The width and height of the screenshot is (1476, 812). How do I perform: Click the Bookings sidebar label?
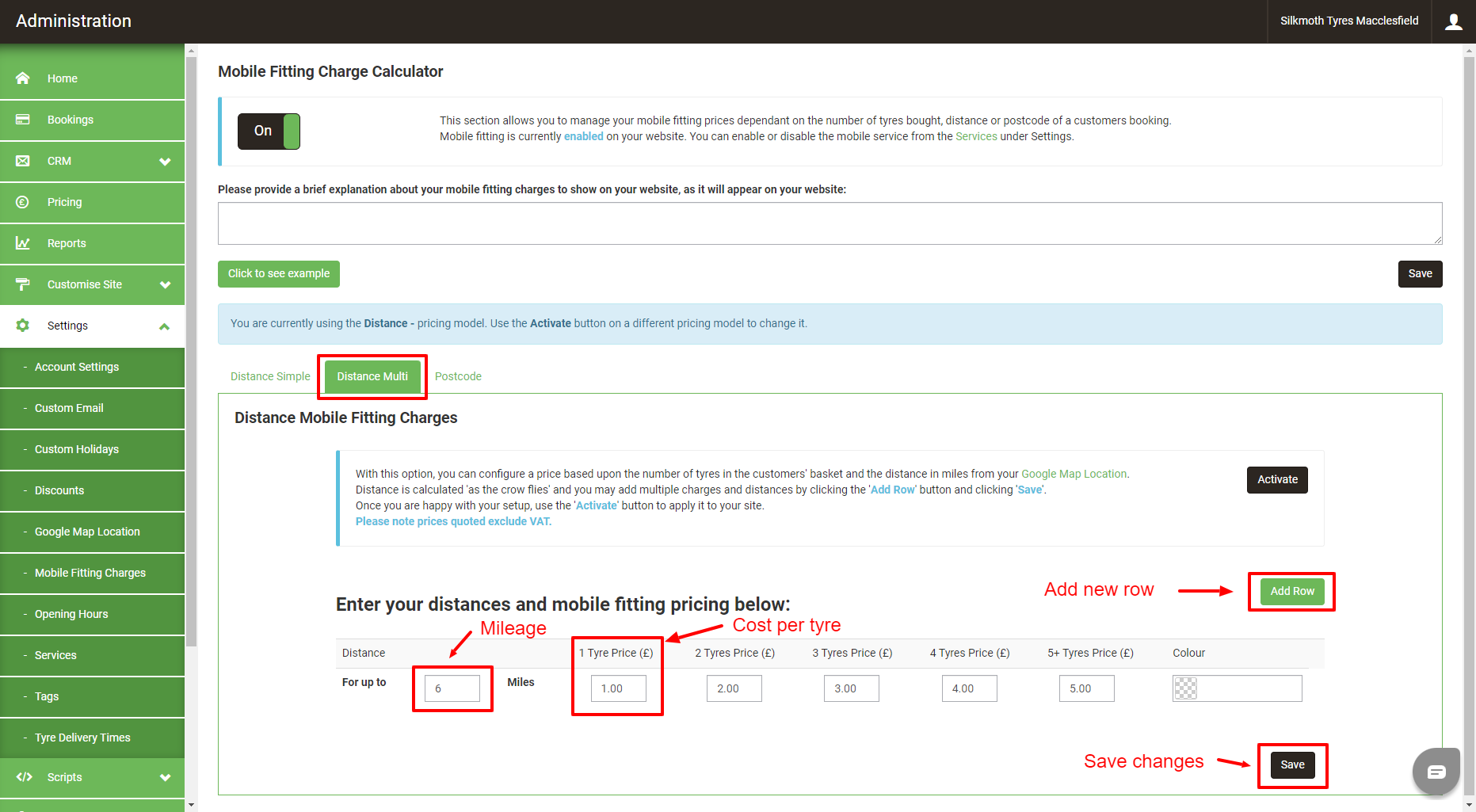pyautogui.click(x=71, y=120)
